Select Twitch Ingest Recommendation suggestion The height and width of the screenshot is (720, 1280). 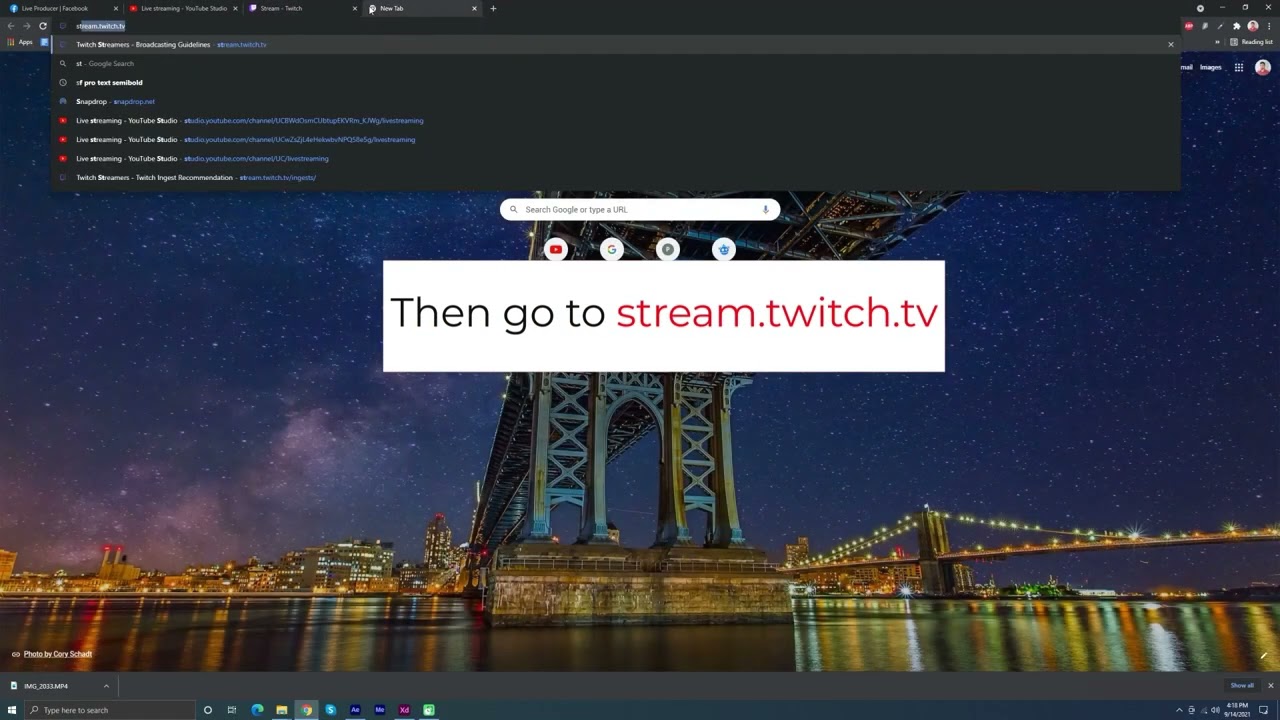[x=616, y=178]
